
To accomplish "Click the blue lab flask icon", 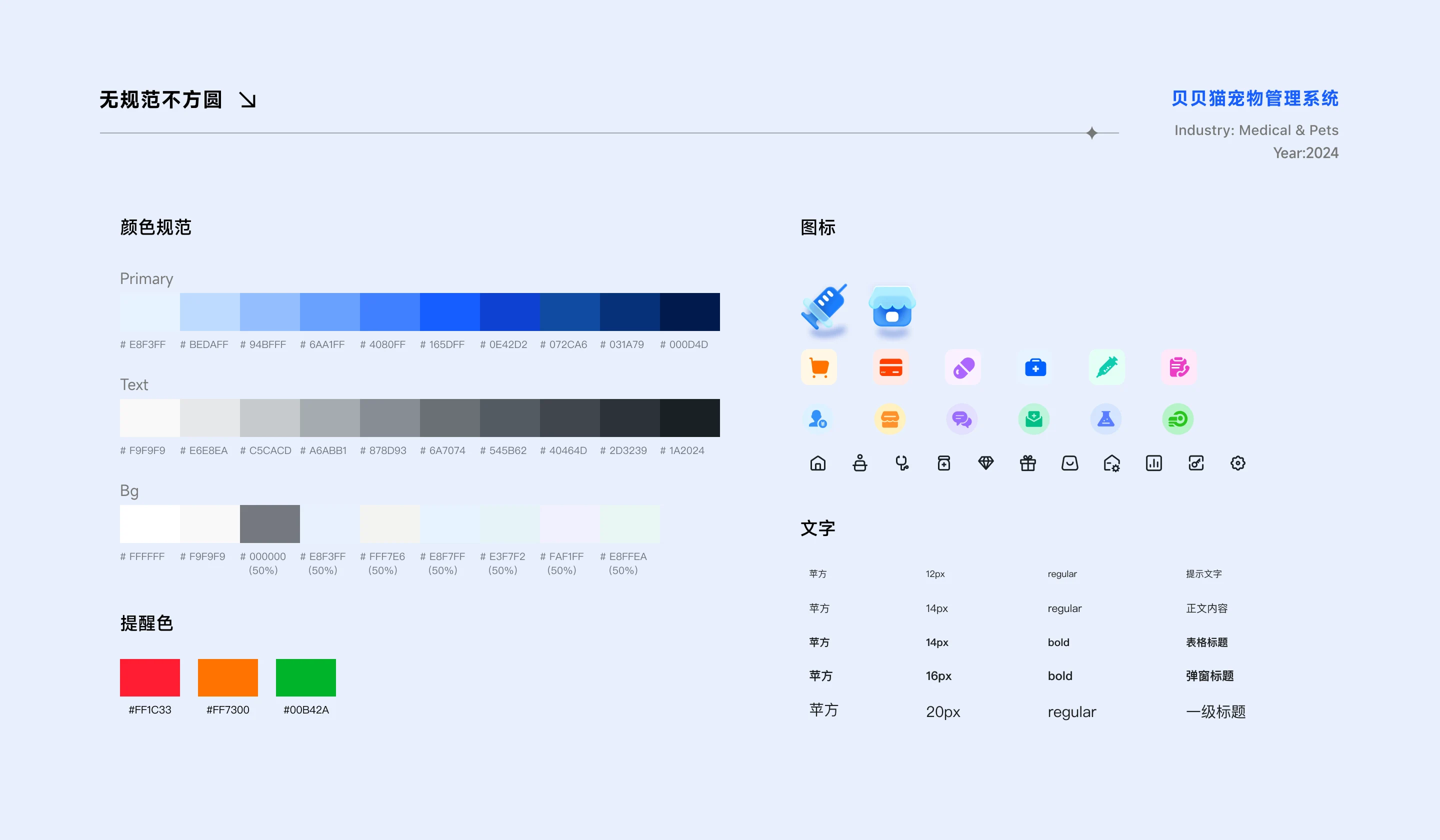I will (x=1105, y=419).
